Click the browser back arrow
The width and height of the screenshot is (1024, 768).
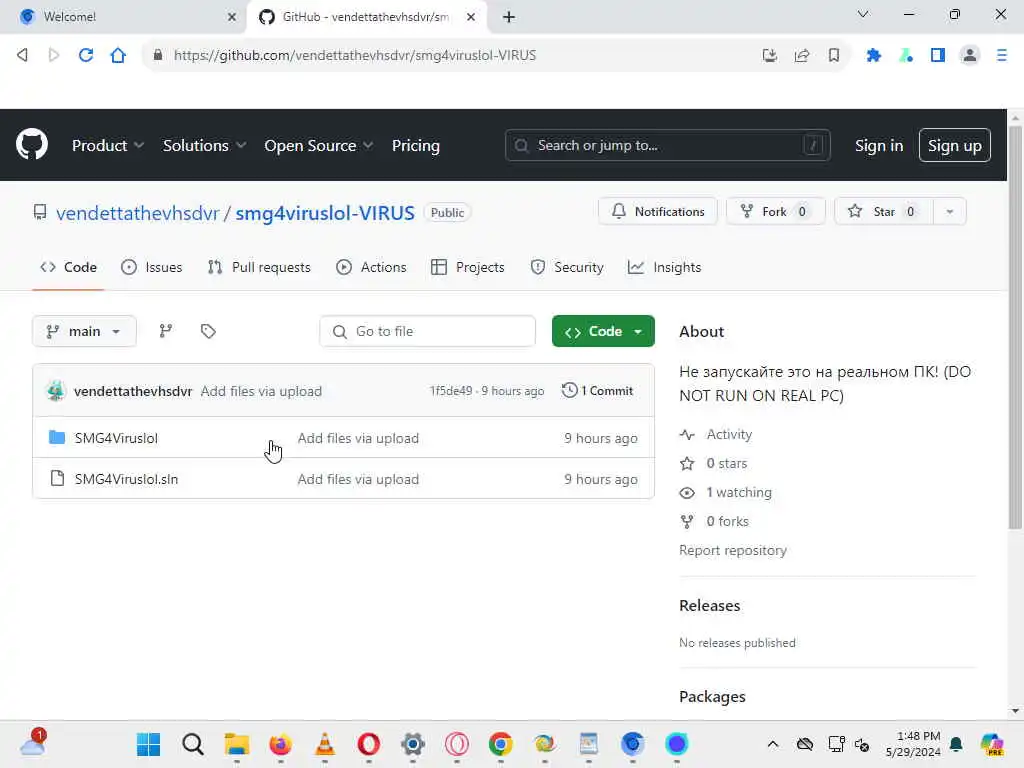(22, 55)
